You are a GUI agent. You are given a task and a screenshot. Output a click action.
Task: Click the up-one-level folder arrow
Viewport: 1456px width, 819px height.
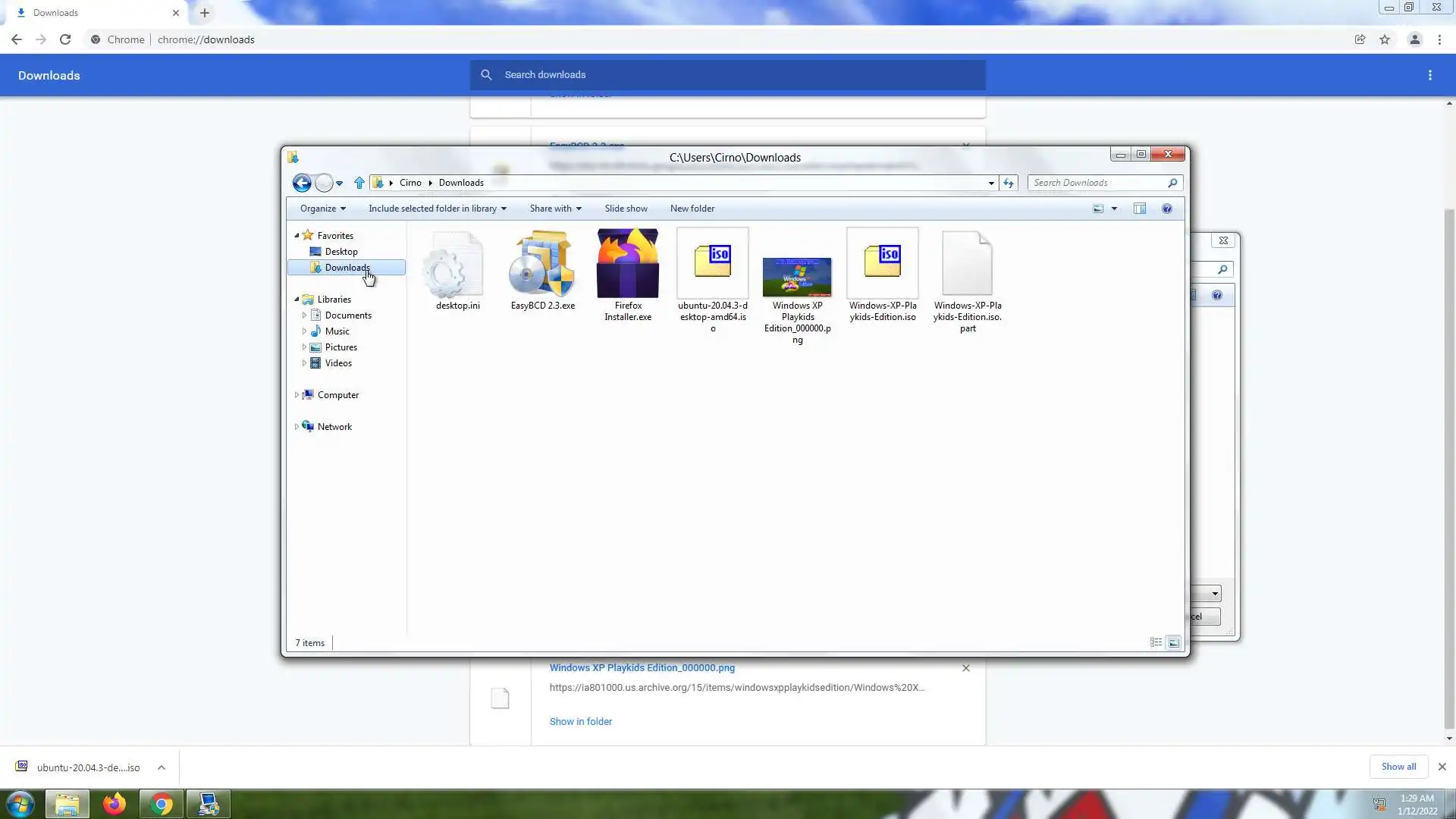pyautogui.click(x=359, y=183)
